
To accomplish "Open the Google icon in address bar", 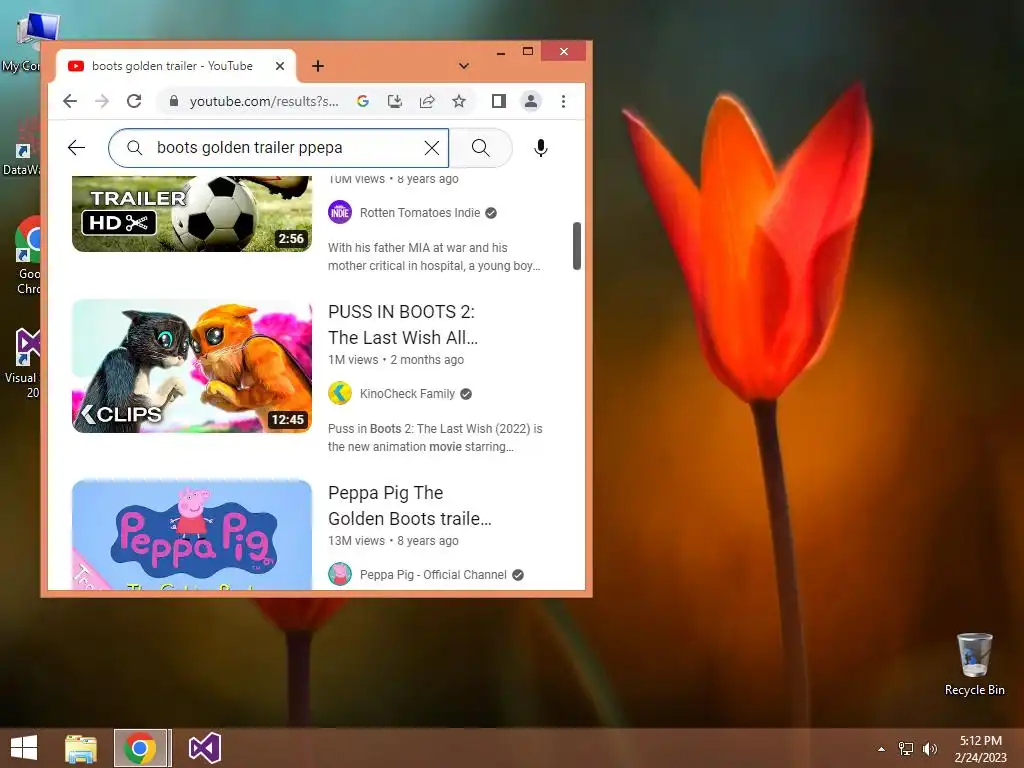I will [x=363, y=101].
